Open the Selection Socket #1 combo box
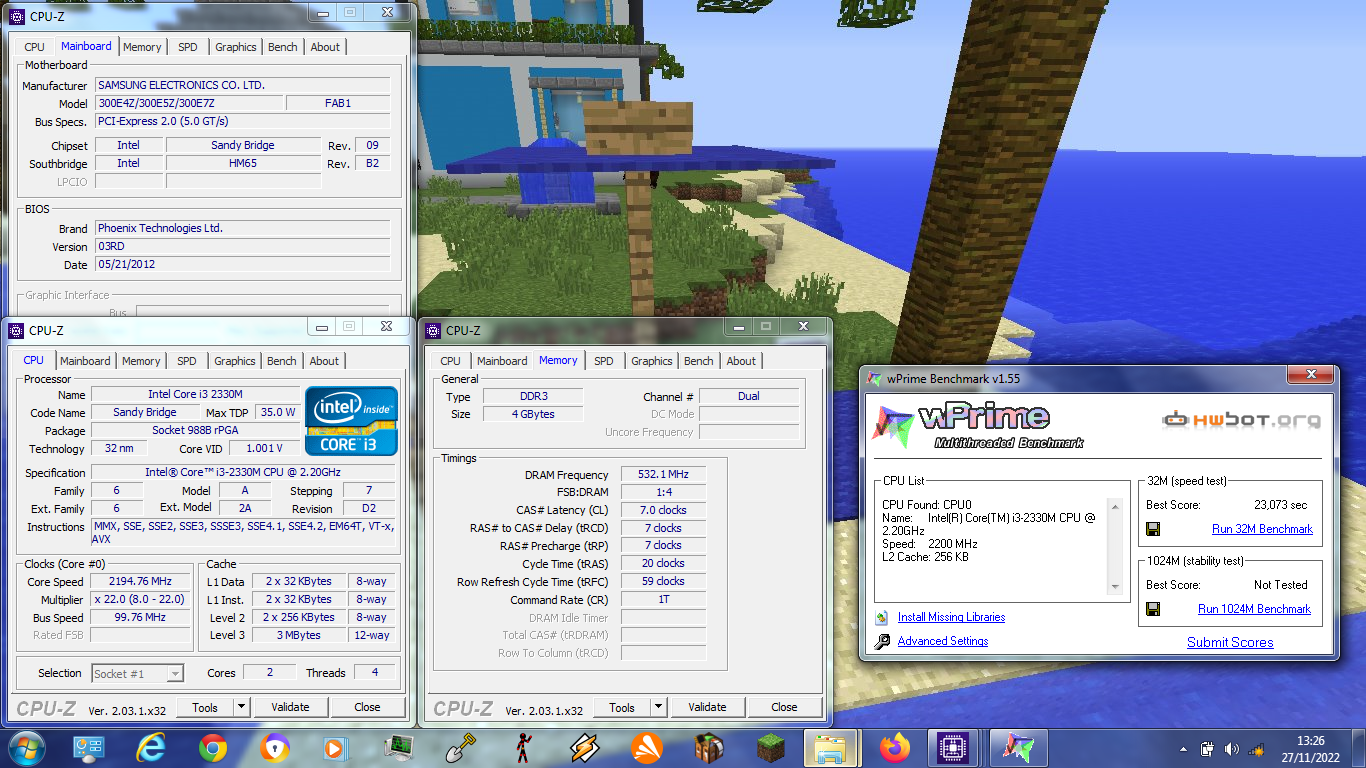This screenshot has height=768, width=1366. pos(138,674)
